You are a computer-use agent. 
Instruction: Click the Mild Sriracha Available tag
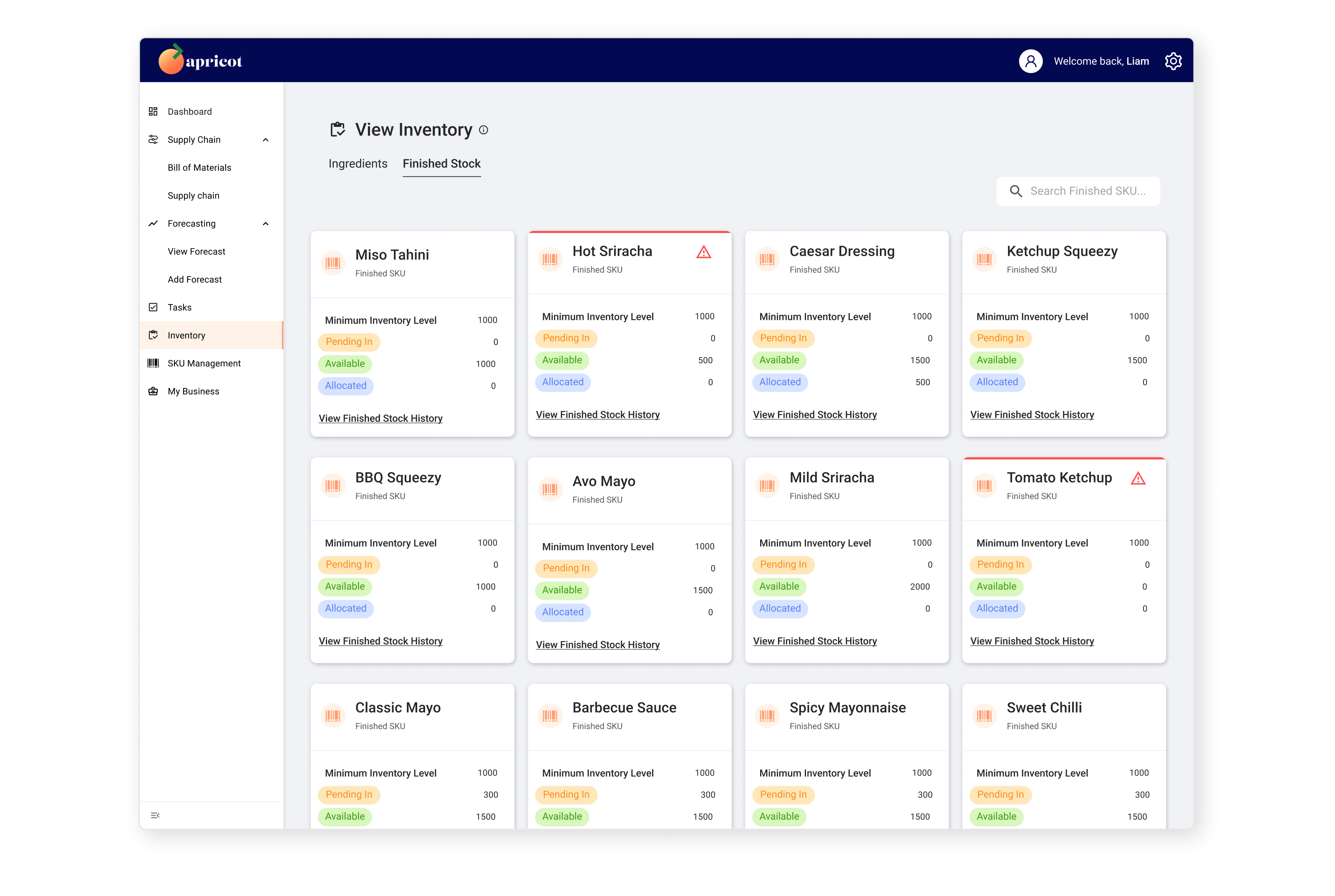tap(779, 586)
